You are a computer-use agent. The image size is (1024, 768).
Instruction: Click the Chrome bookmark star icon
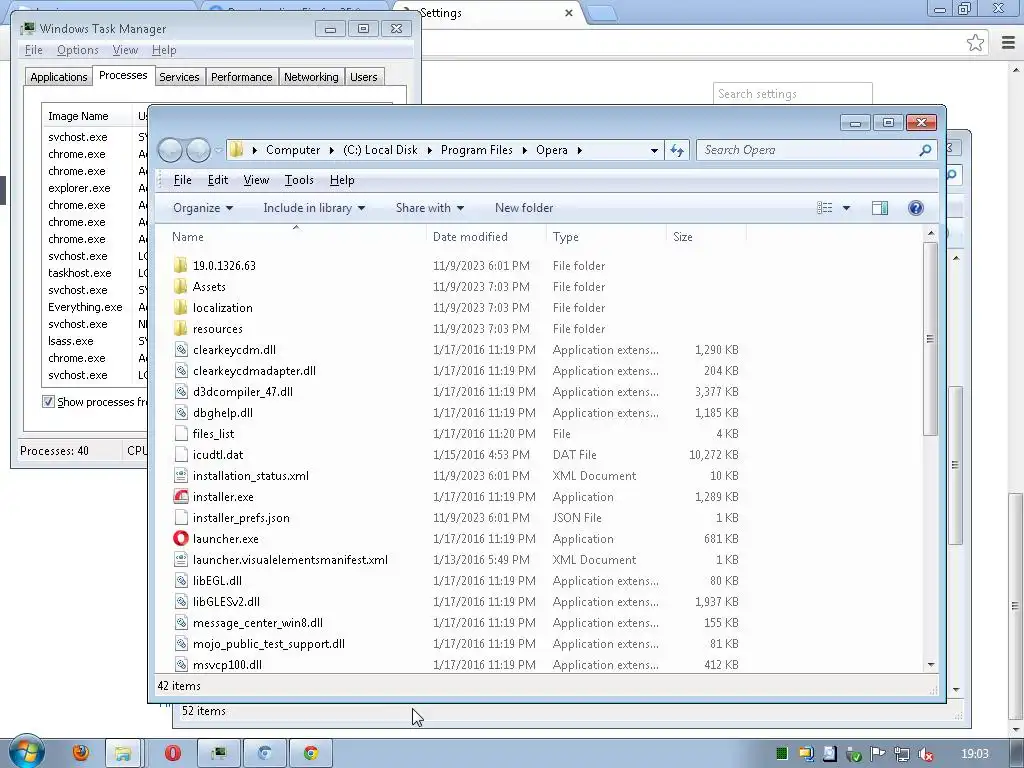[x=975, y=43]
